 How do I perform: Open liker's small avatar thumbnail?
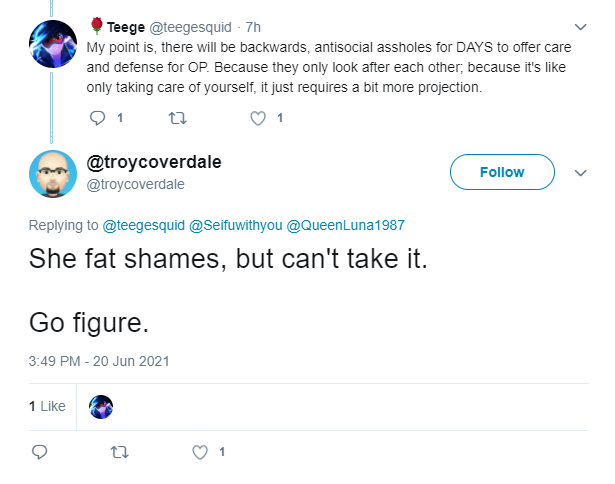click(101, 407)
